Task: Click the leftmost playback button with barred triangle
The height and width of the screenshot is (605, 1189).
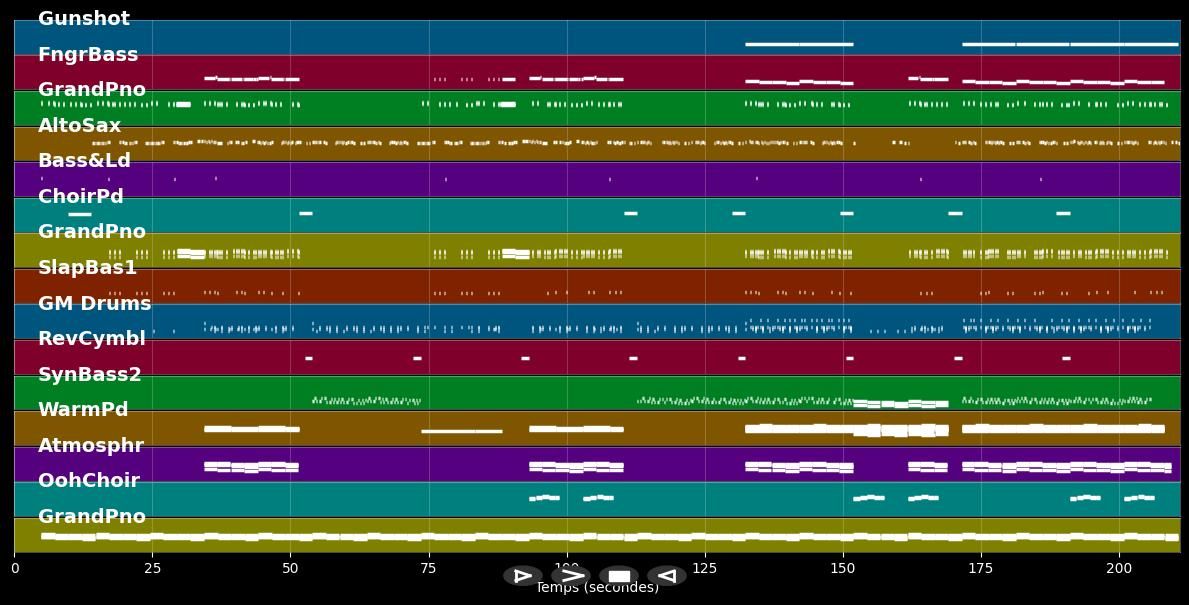Action: pos(522,576)
